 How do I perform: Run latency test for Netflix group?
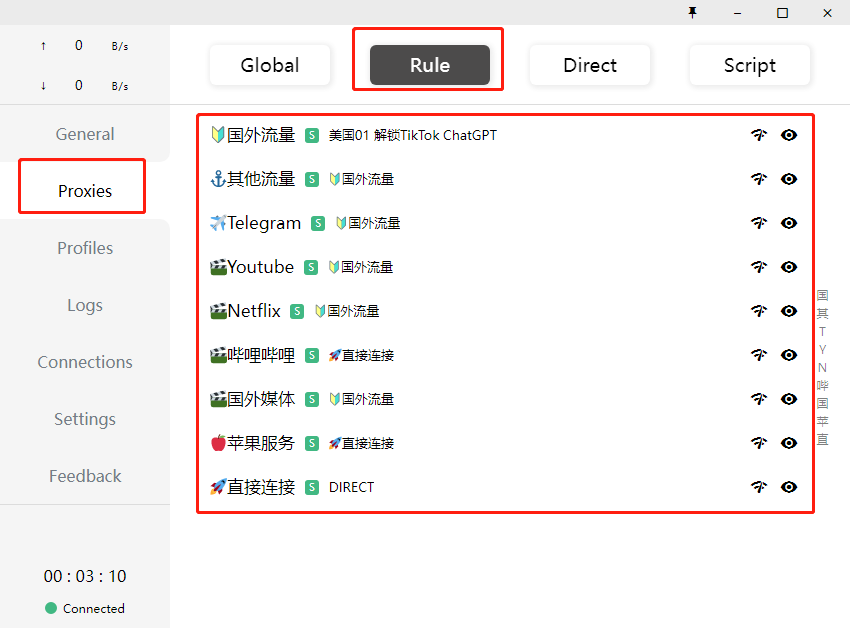(x=759, y=310)
